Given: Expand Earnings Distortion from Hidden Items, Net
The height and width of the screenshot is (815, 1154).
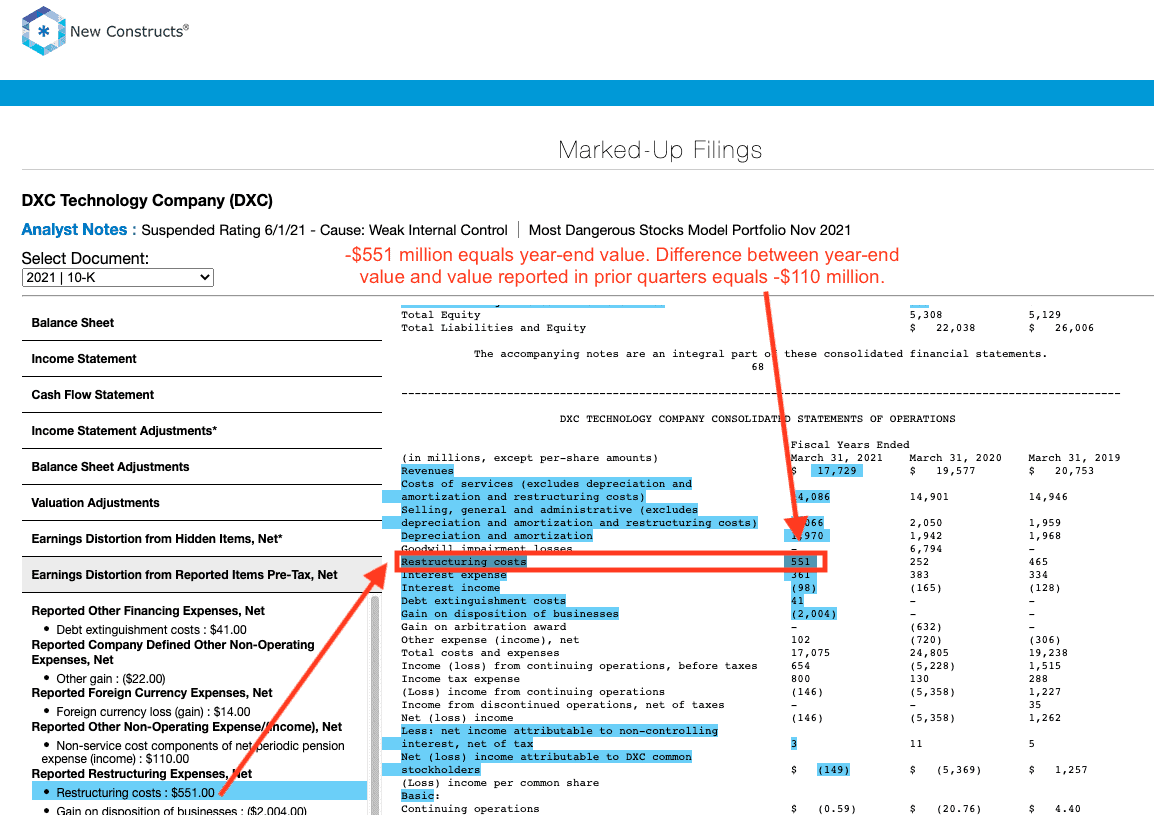Looking at the screenshot, I should pos(202,539).
